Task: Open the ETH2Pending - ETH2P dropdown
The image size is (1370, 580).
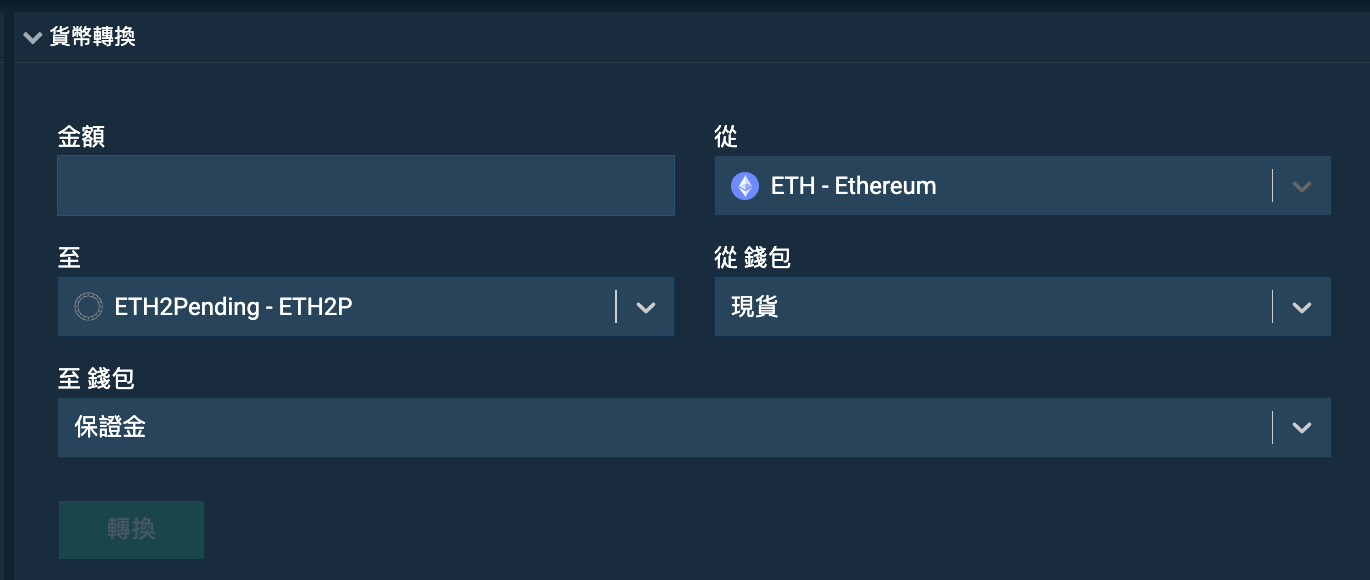Action: (366, 307)
